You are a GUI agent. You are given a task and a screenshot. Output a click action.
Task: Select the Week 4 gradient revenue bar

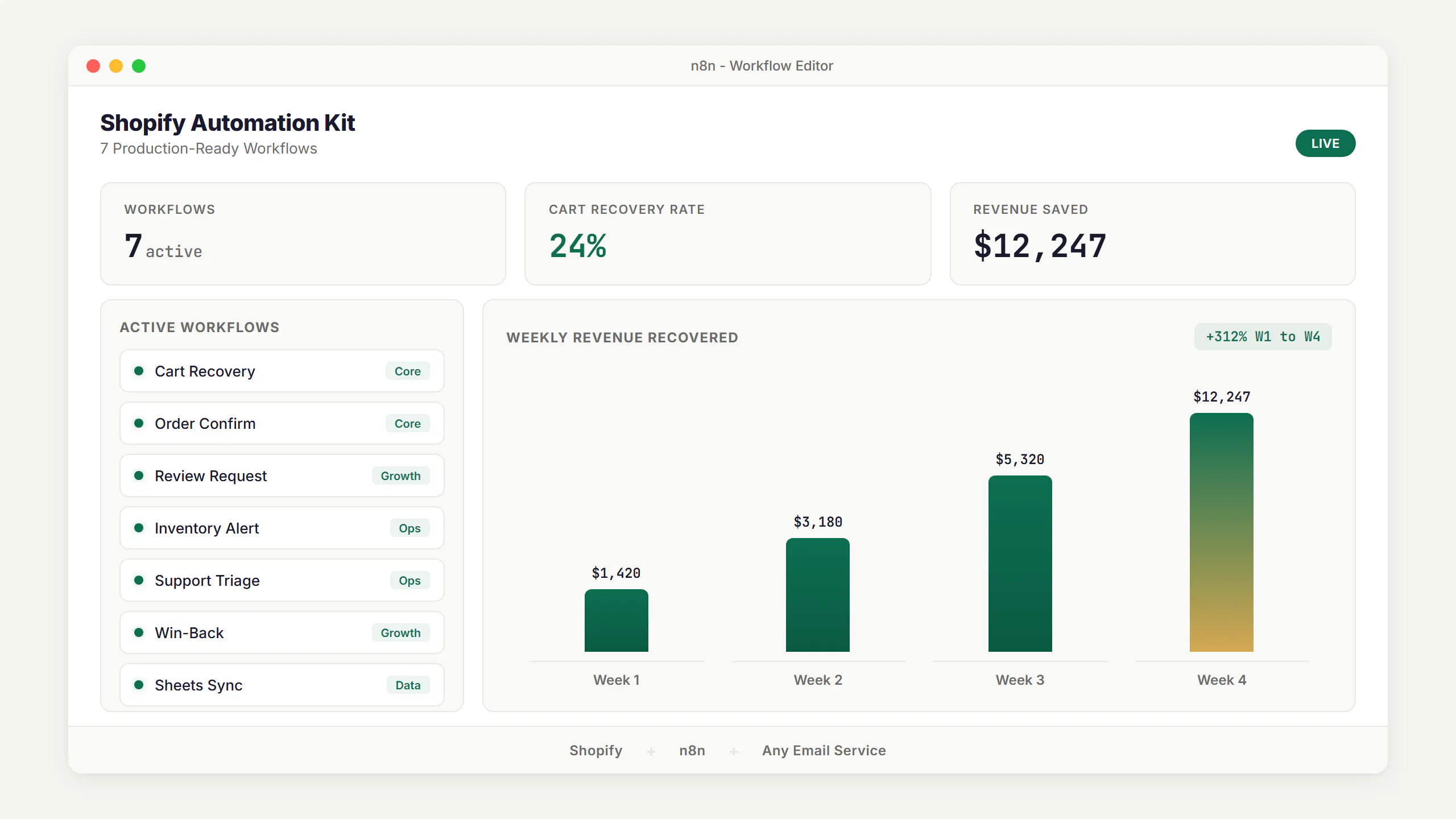tap(1222, 532)
